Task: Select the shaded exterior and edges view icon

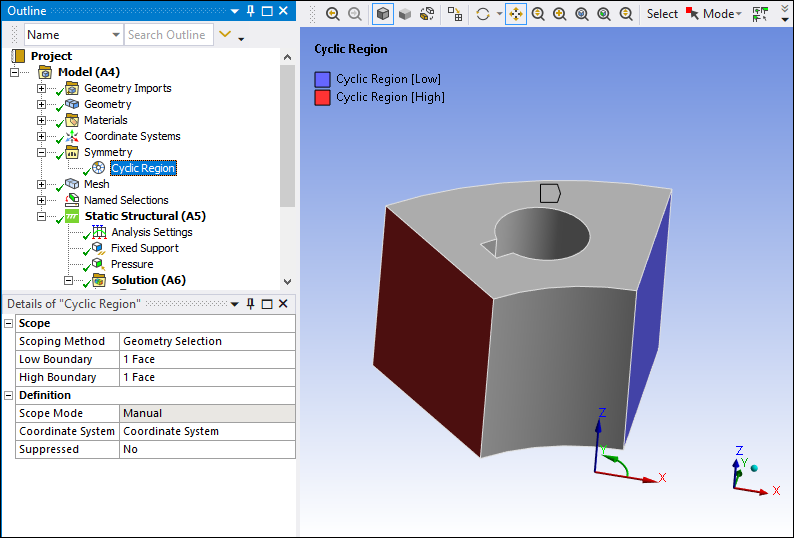Action: (x=383, y=14)
